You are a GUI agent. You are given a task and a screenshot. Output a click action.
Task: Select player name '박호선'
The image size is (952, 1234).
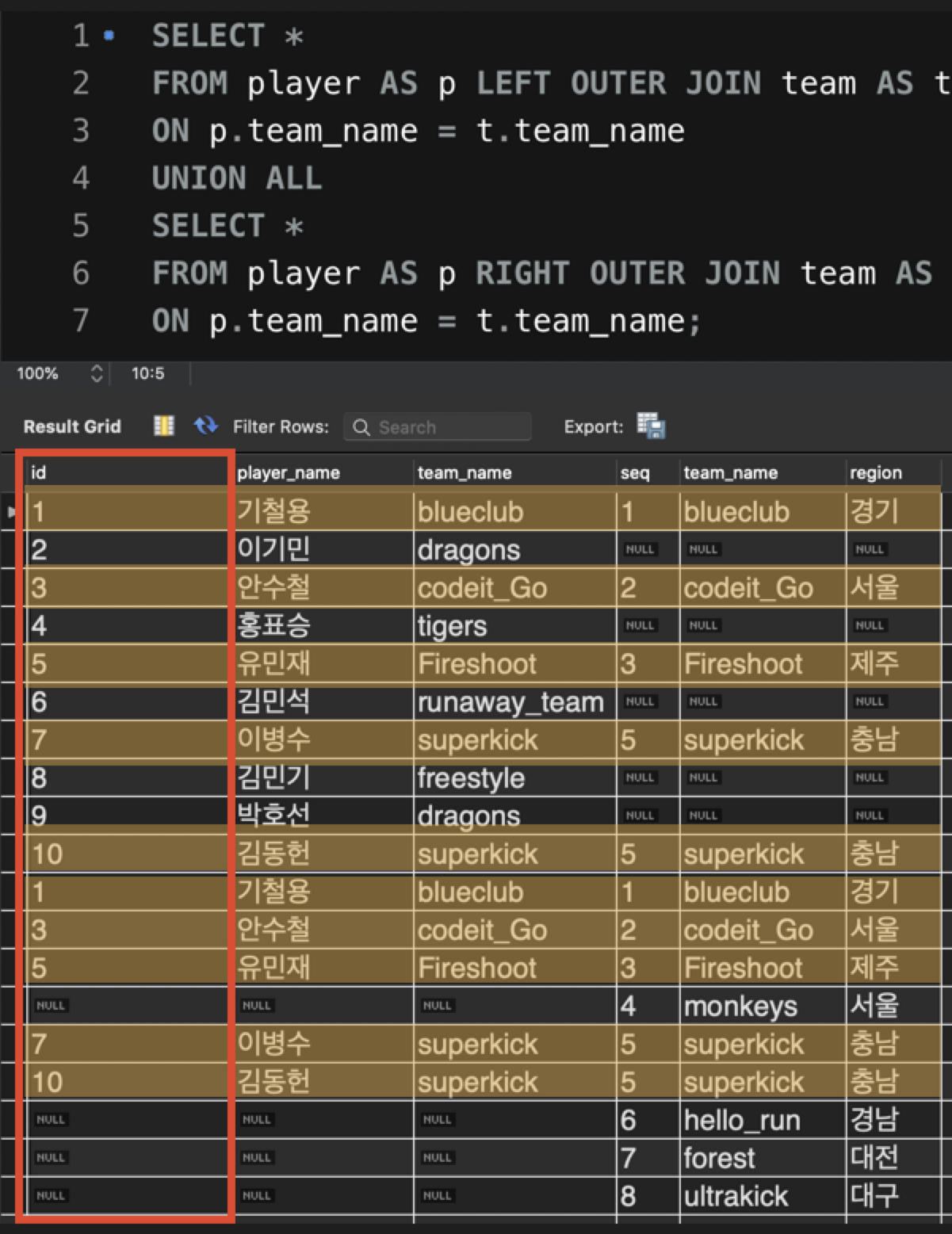point(323,816)
